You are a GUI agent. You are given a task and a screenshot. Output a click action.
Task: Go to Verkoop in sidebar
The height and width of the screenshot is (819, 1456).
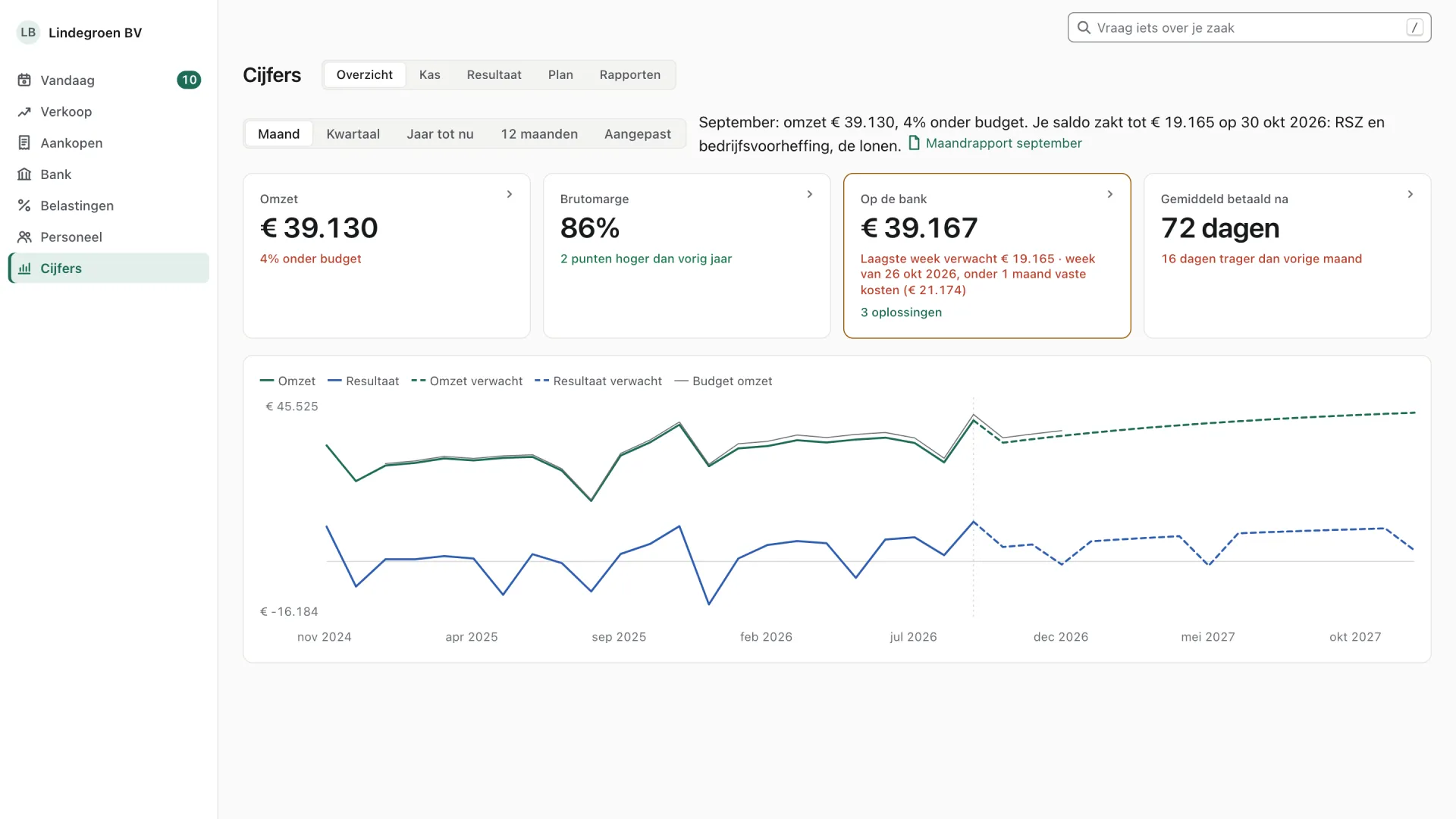pos(108,111)
